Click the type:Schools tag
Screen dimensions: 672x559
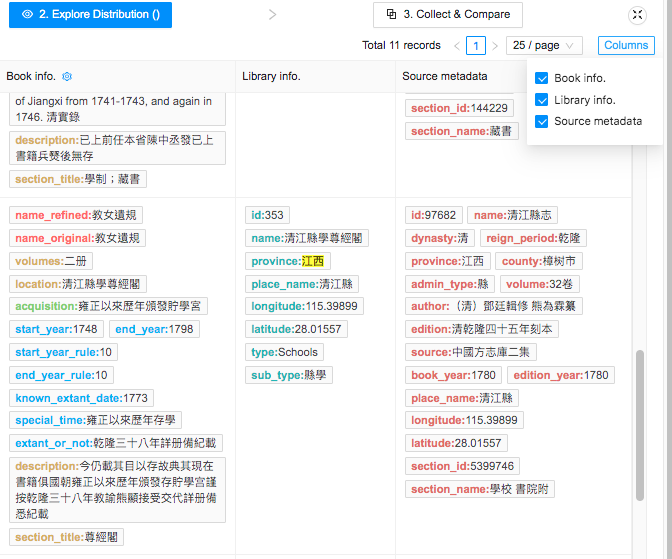[x=284, y=352]
